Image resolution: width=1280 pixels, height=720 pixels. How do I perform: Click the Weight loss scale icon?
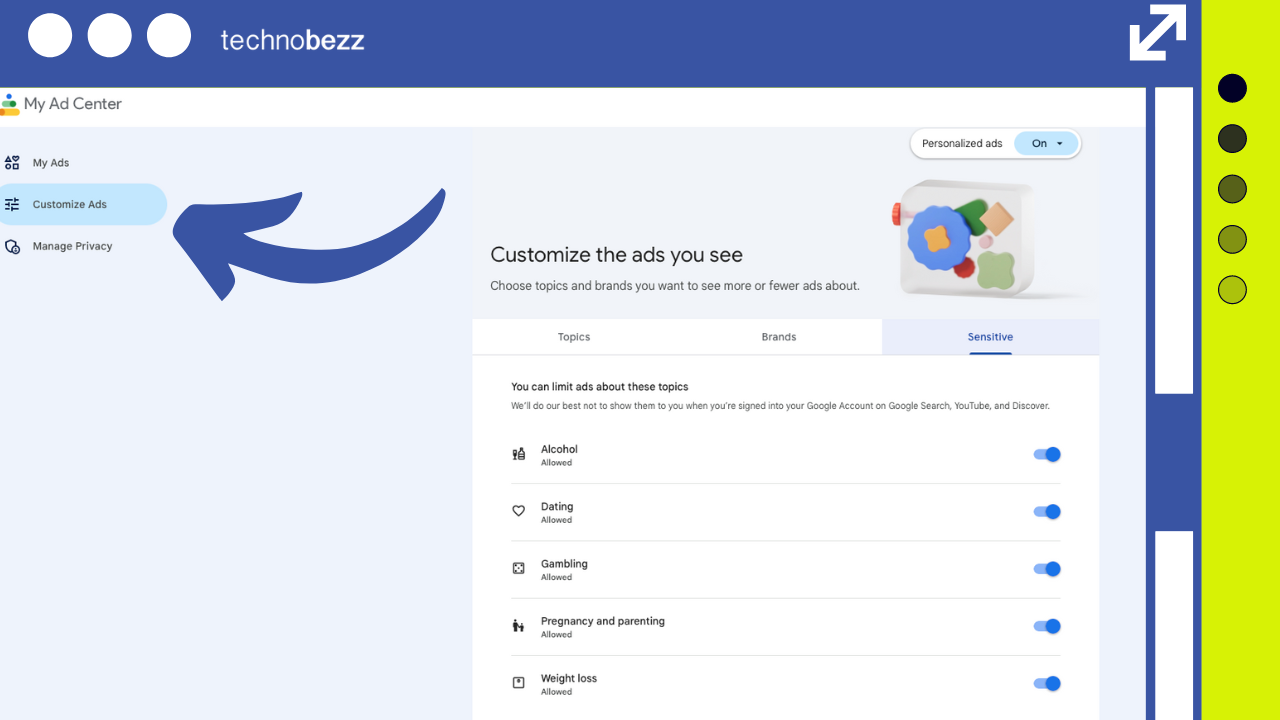[x=518, y=683]
